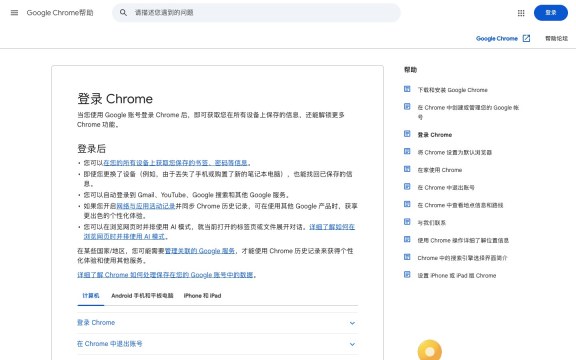
Task: Open sidebar article 将 Chrome 设置为默认浏览器
Action: tap(454, 152)
